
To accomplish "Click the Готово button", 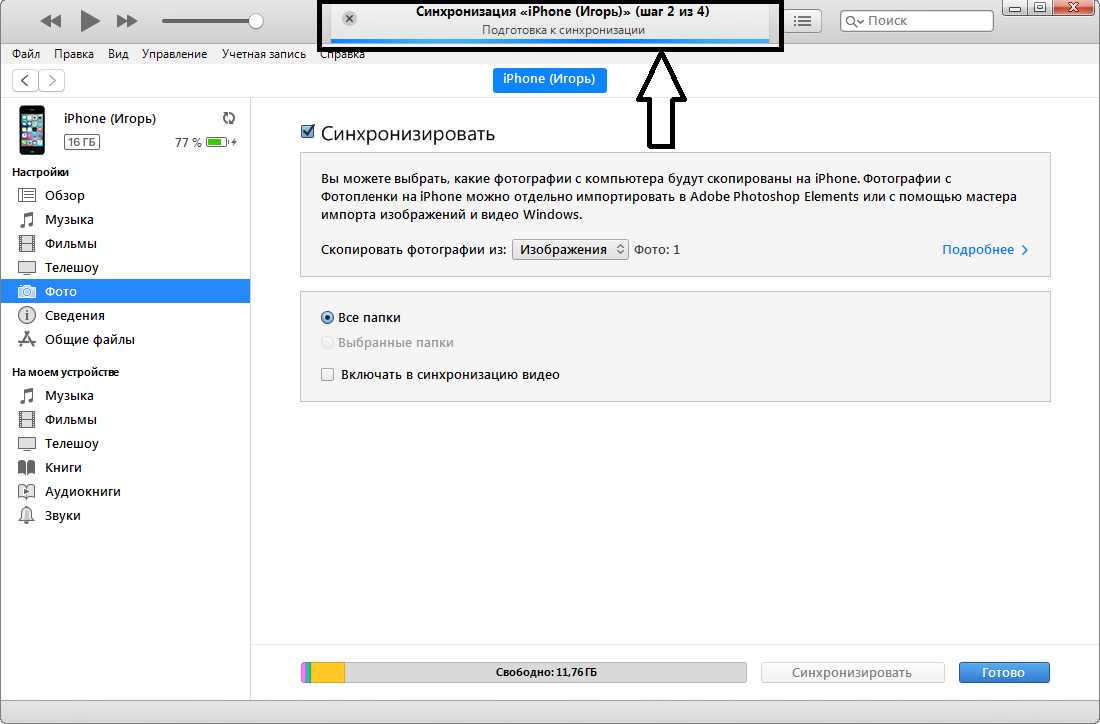I will (1004, 672).
